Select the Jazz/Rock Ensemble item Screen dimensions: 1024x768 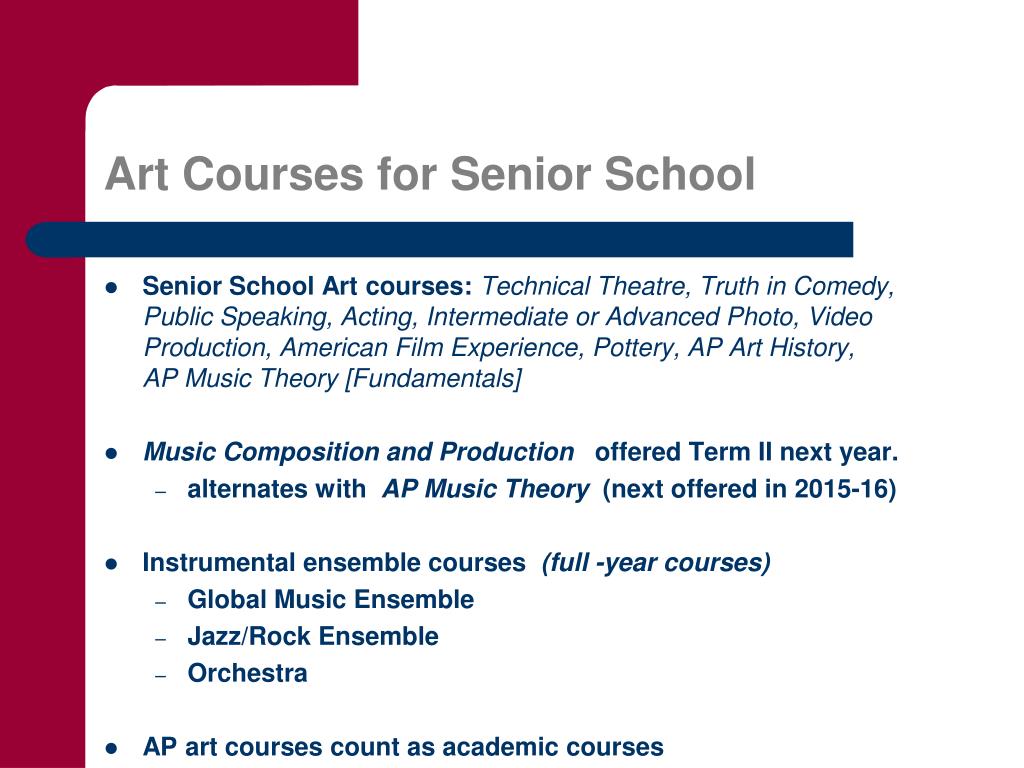313,636
